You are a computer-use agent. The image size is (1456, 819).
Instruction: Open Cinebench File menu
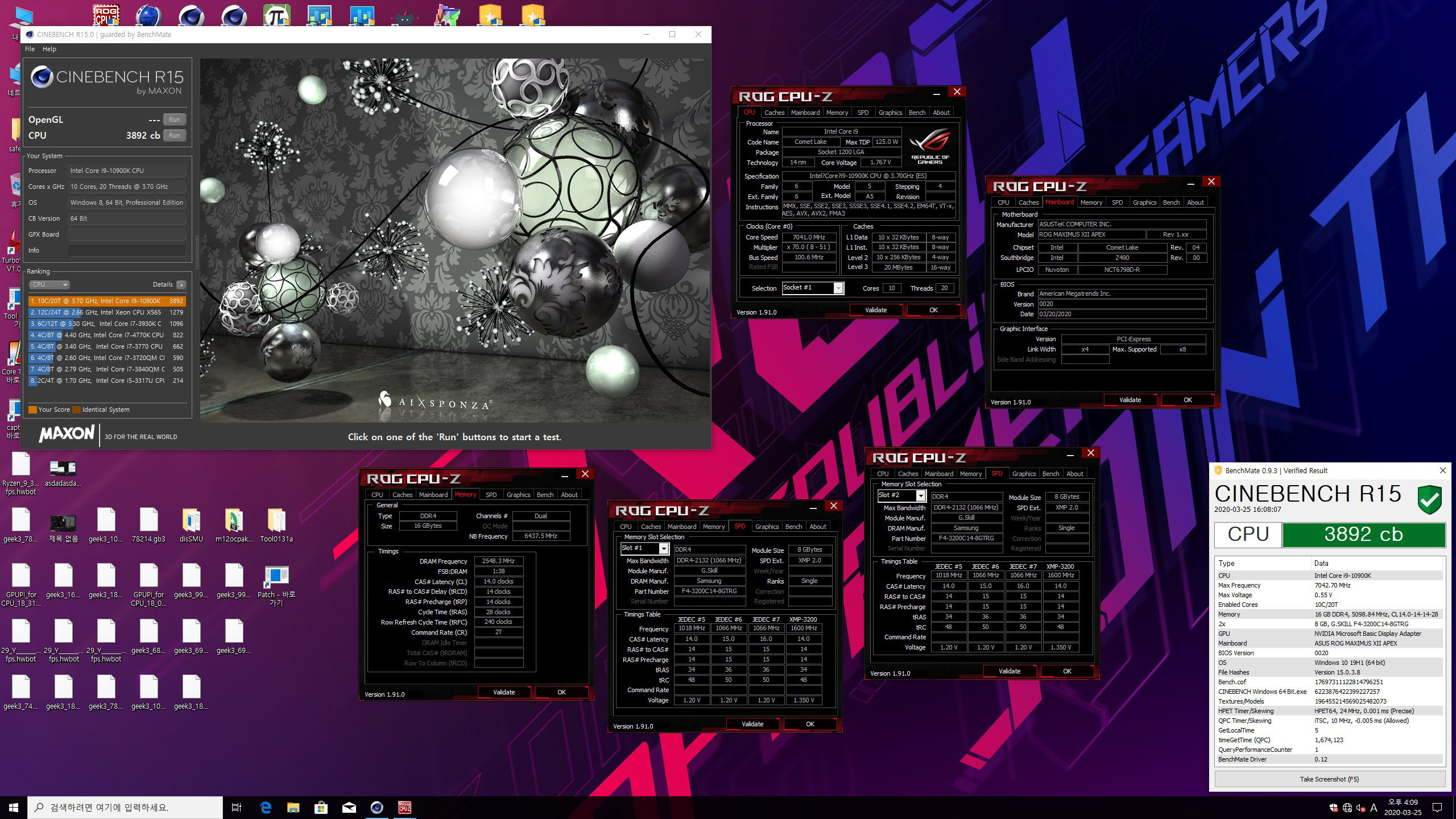click(30, 49)
